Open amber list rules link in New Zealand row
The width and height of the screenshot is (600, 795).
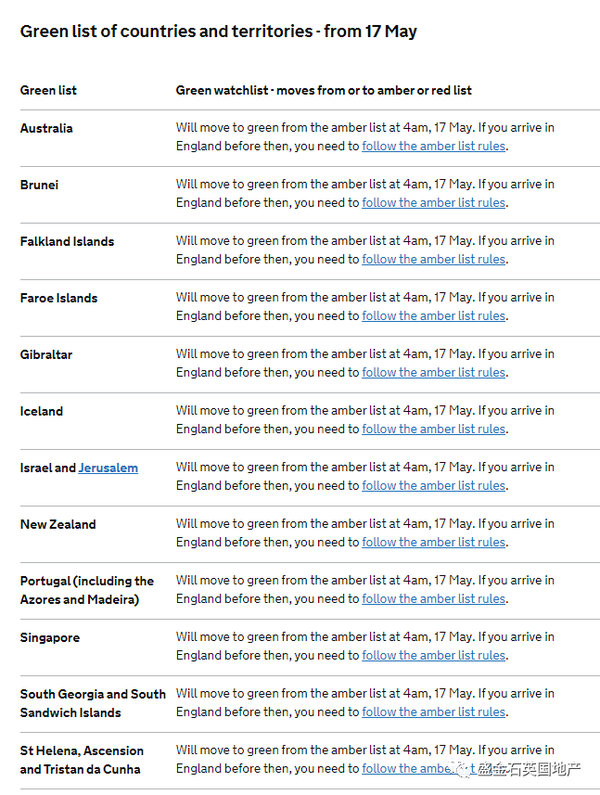point(434,543)
